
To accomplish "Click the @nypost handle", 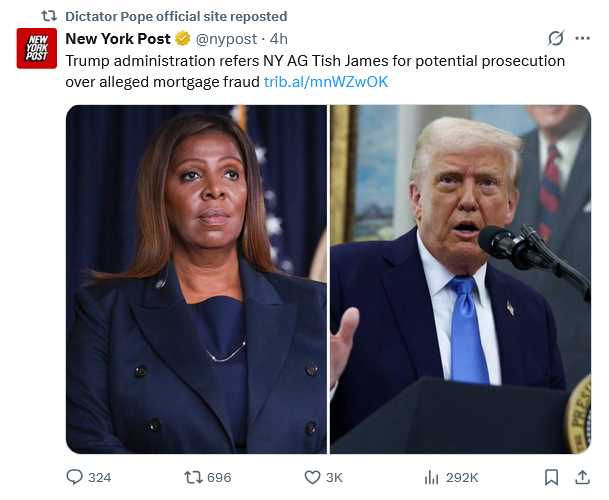I will coord(226,39).
